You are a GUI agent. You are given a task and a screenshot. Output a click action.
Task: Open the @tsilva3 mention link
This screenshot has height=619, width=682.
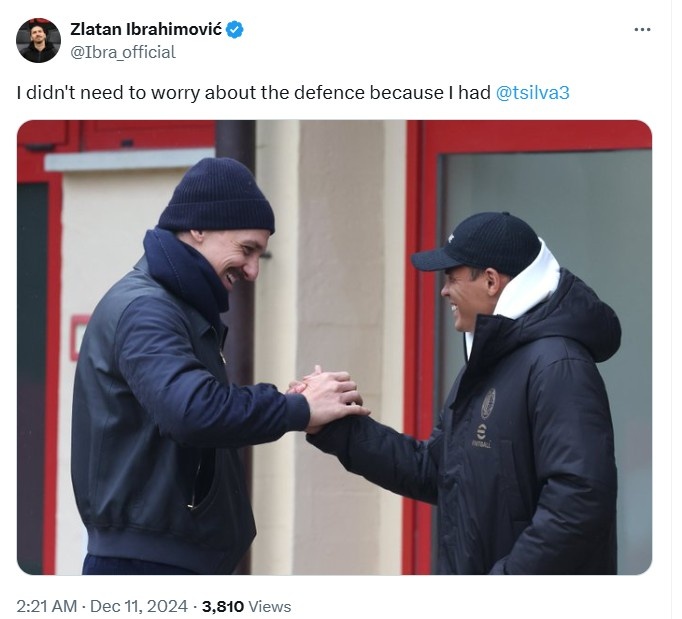pyautogui.click(x=532, y=93)
